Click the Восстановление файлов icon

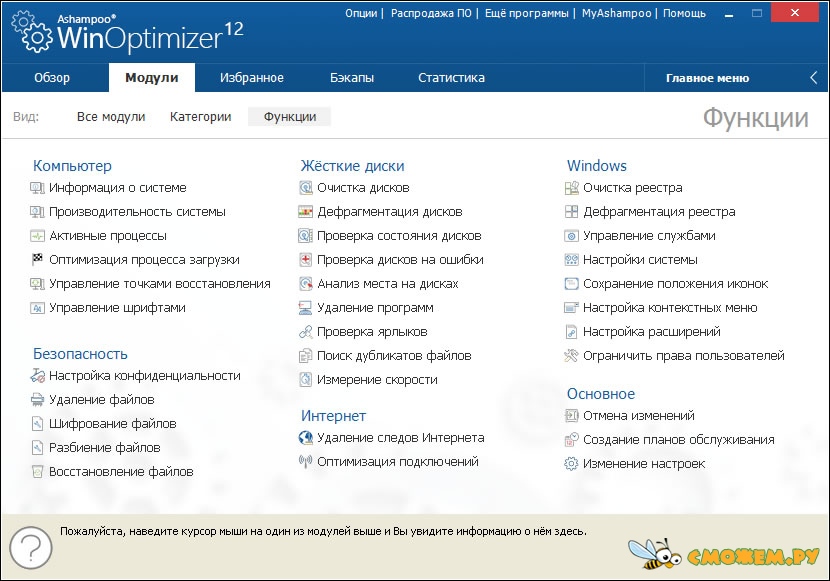(37, 472)
